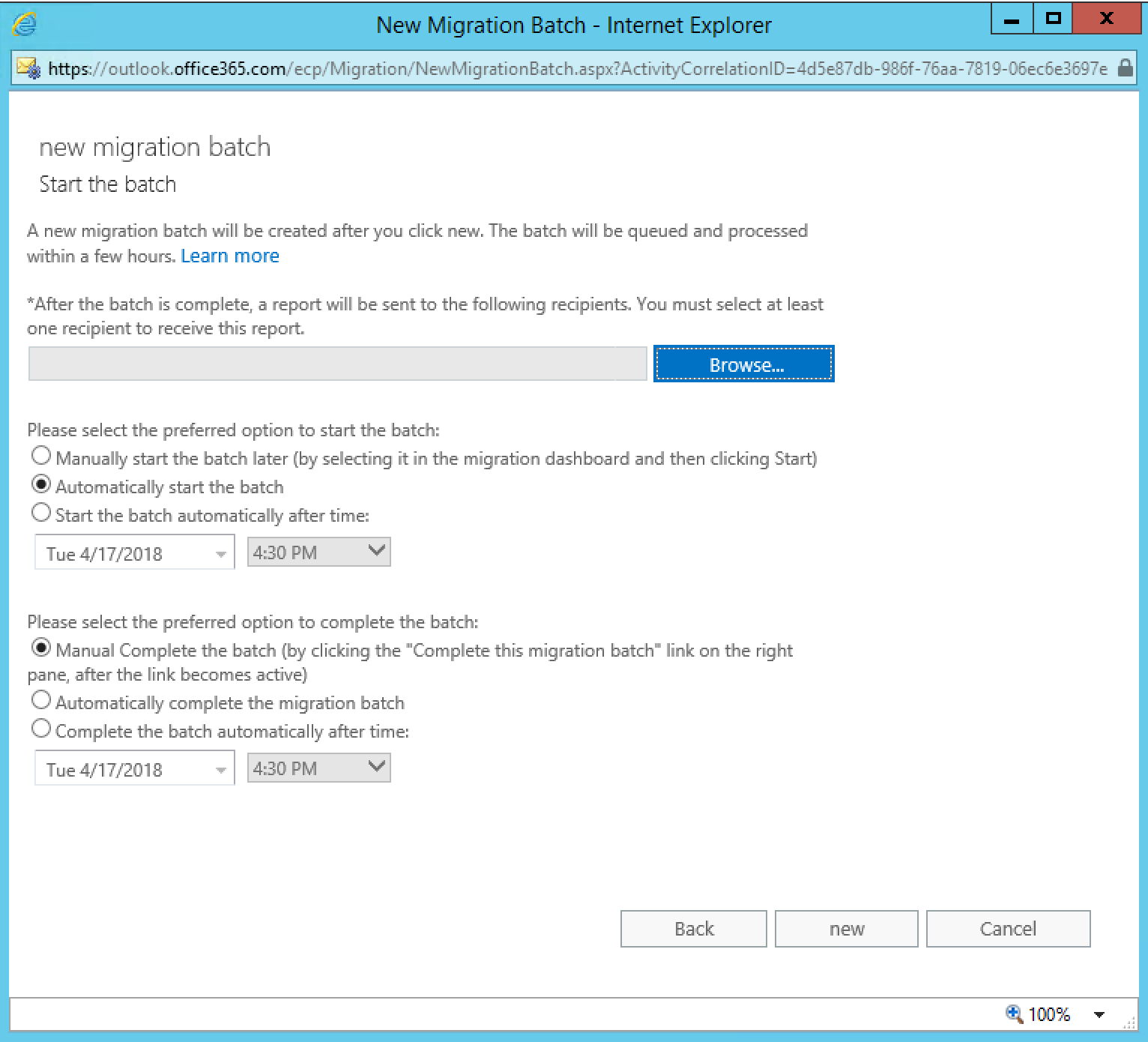Choose Complete the batch automatically after time
Viewport: 1148px width, 1042px height.
coord(41,729)
